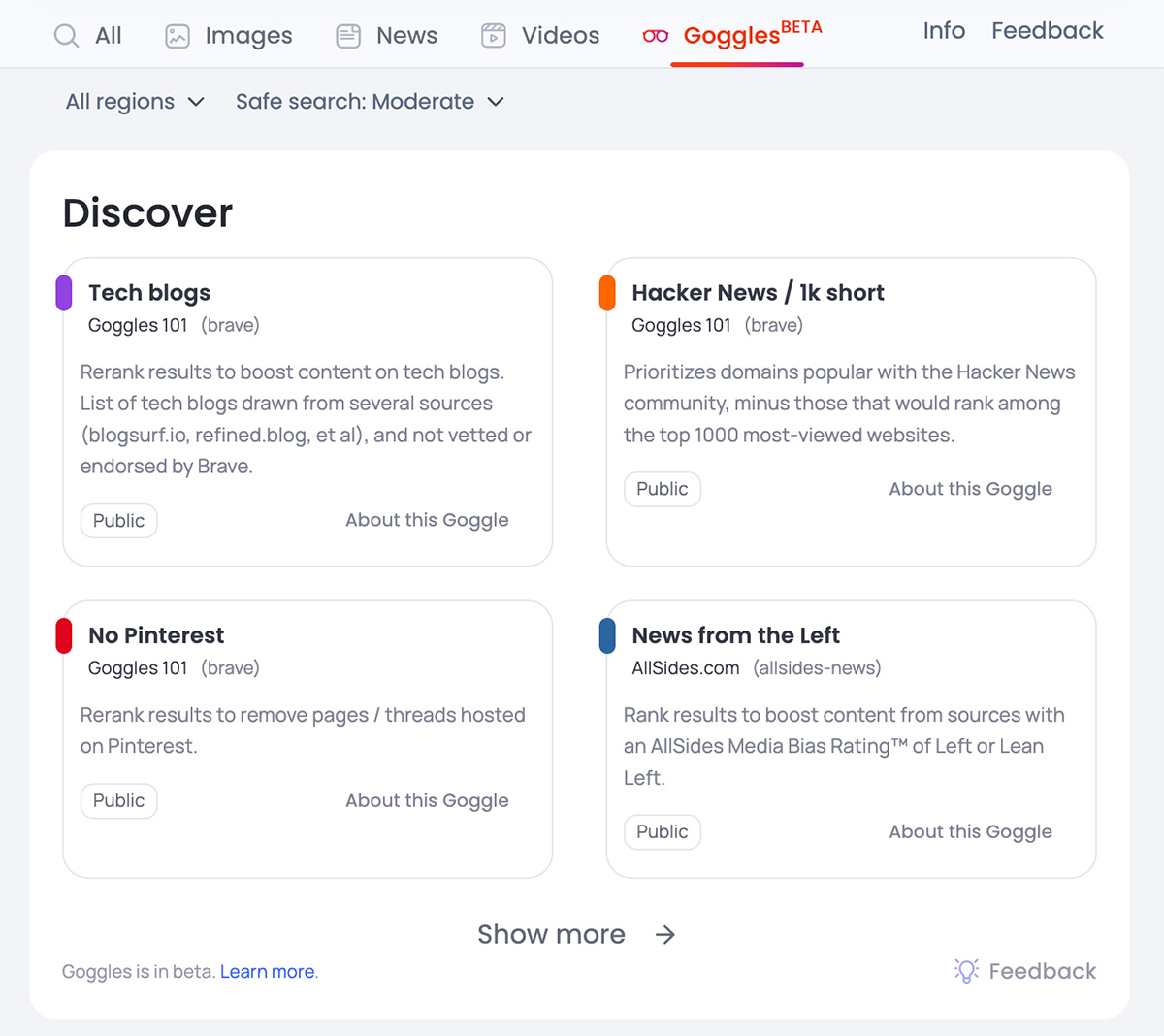Click the lightbulb icon next to Feedback

[966, 971]
